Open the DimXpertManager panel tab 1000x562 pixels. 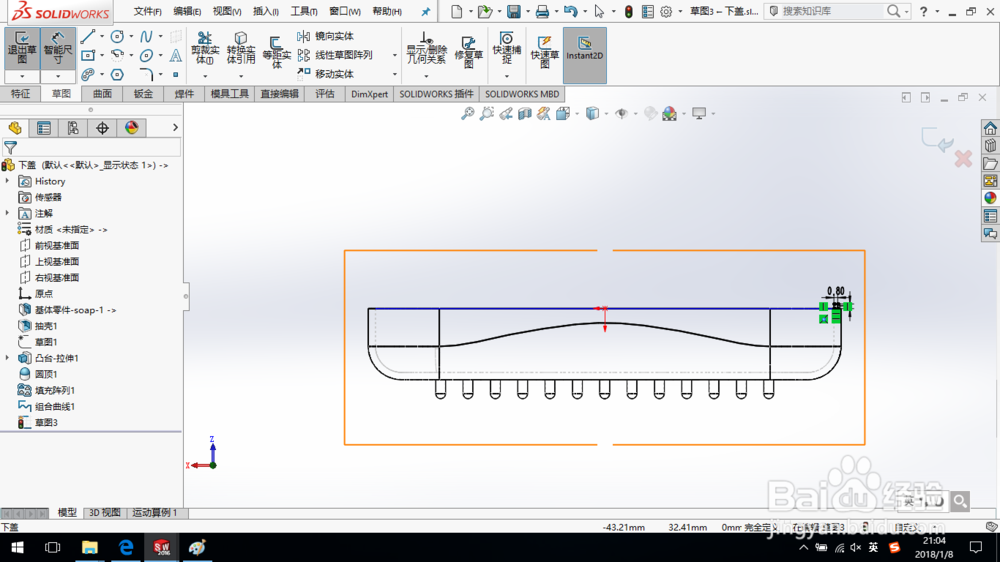click(102, 128)
